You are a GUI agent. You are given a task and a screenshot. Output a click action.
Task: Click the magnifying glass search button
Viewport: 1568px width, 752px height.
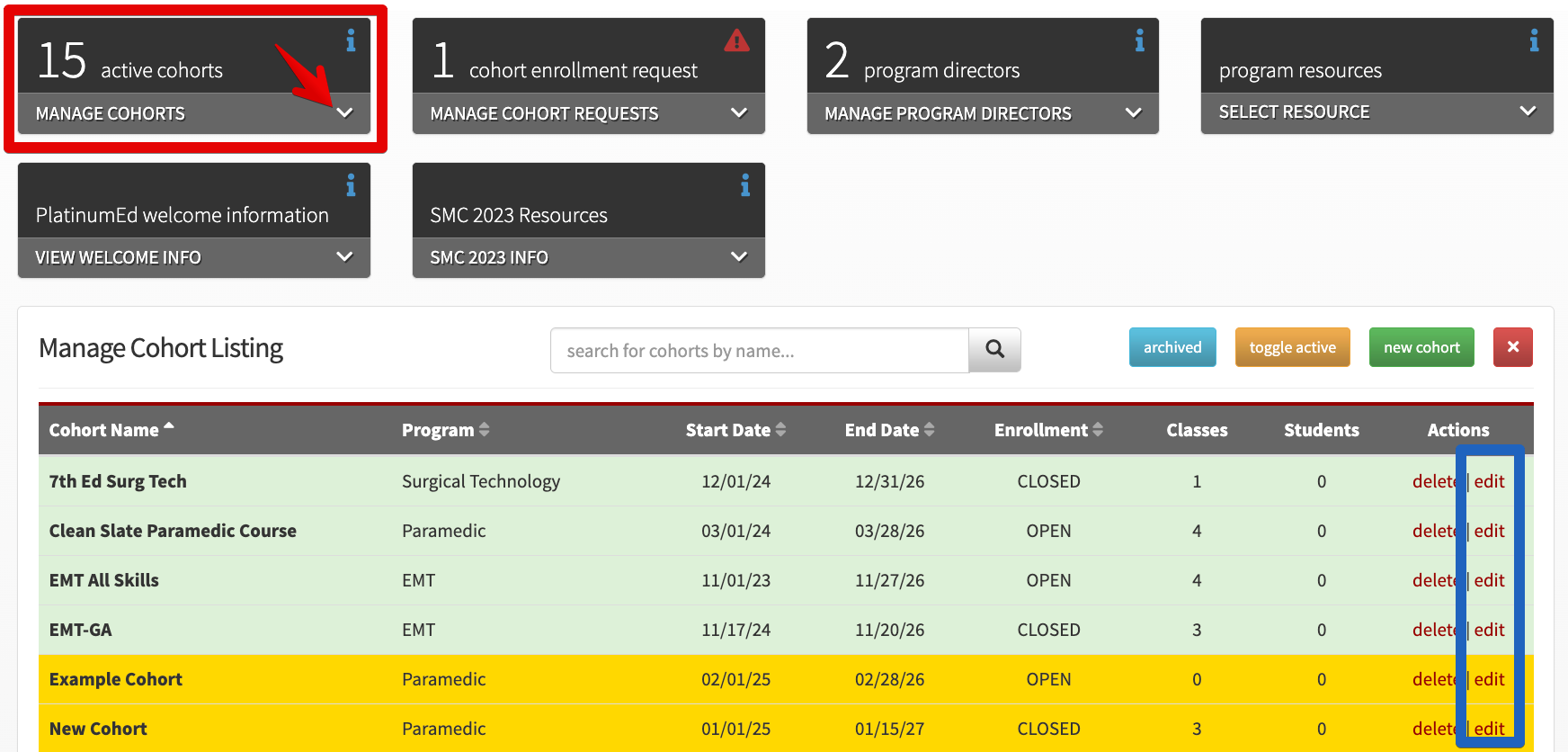[x=994, y=350]
